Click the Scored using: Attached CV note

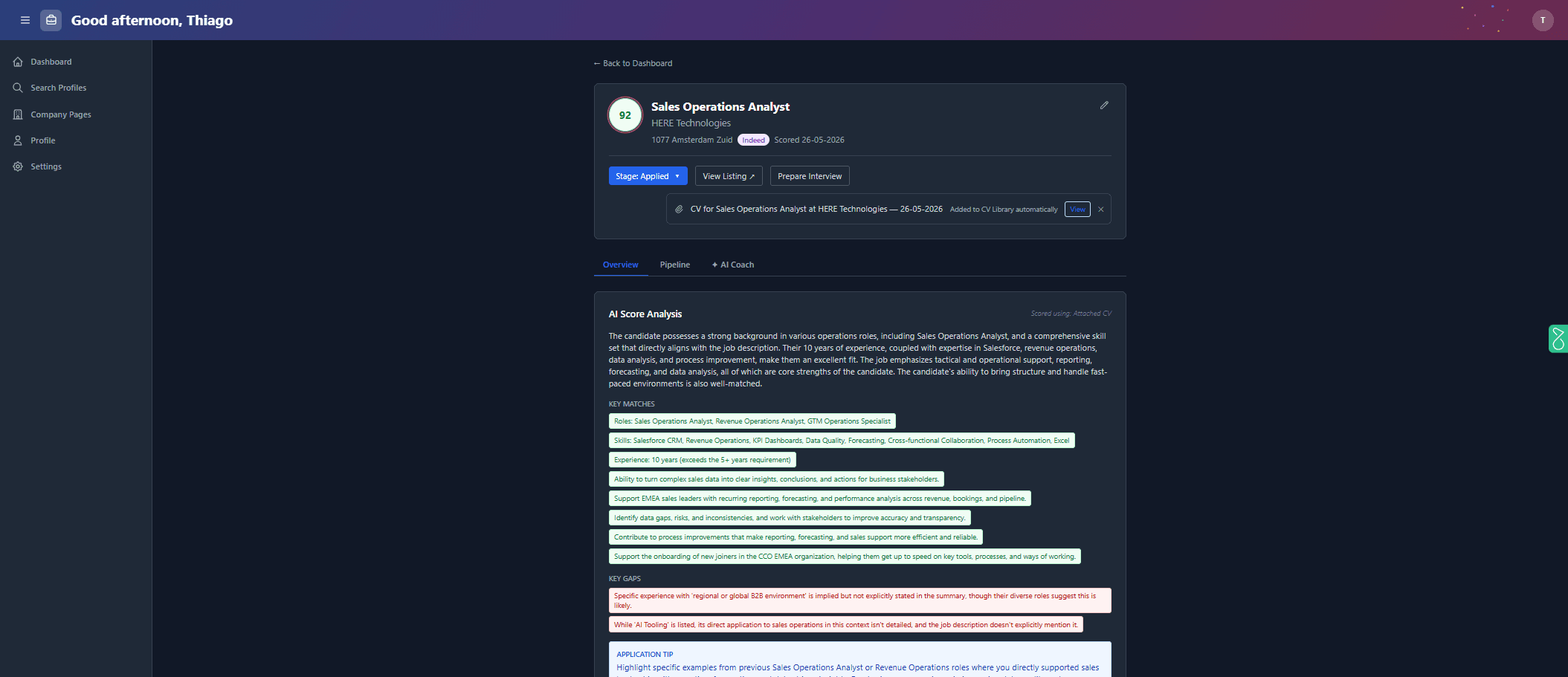1071,314
